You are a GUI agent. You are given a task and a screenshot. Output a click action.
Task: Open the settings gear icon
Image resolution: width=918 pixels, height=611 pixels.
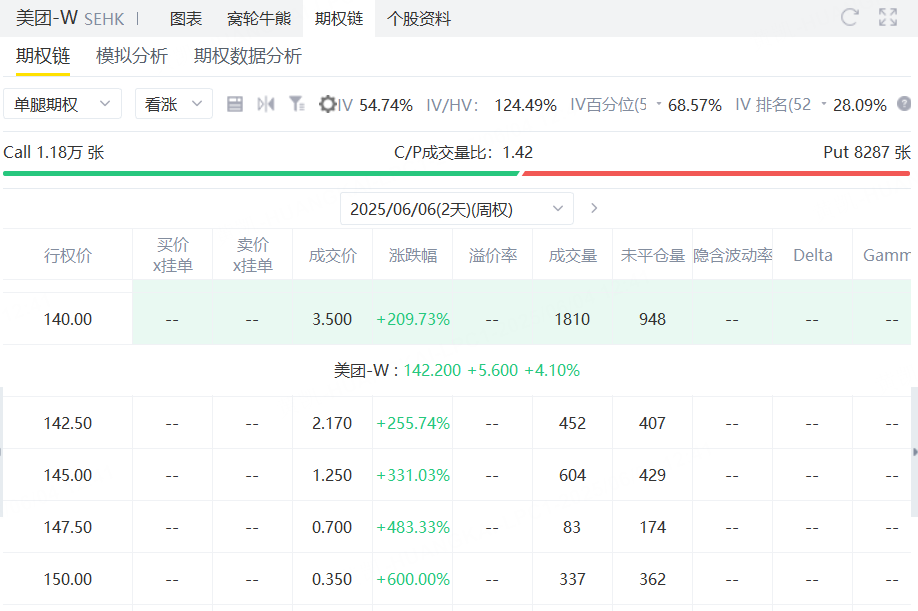click(x=327, y=105)
